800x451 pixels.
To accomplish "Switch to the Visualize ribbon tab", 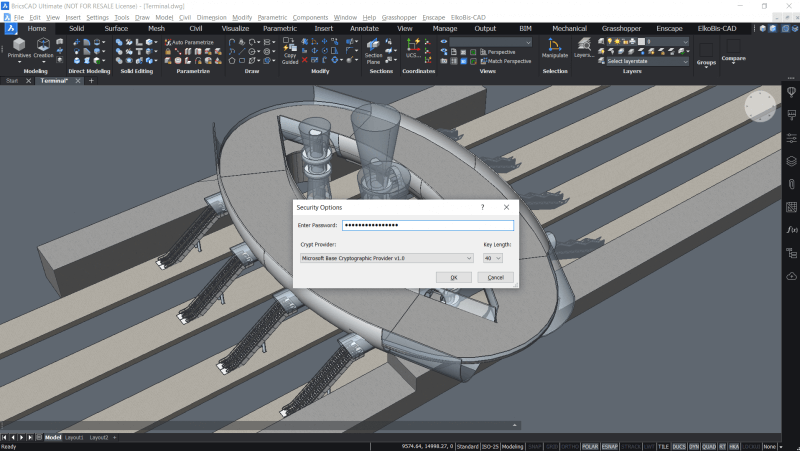I will coord(235,29).
